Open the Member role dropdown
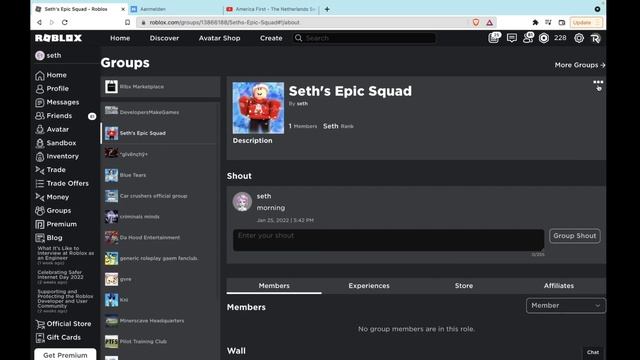This screenshot has width=640, height=360. pos(565,306)
